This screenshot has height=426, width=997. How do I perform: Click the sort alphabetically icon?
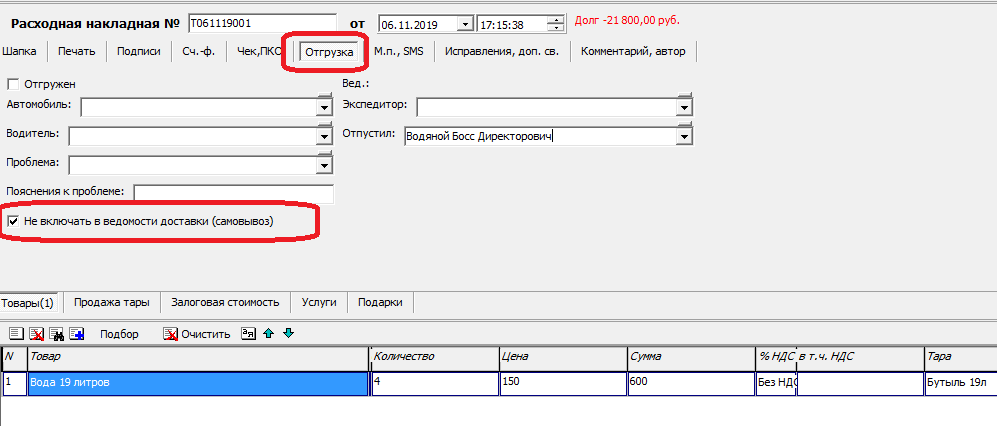pyautogui.click(x=249, y=334)
